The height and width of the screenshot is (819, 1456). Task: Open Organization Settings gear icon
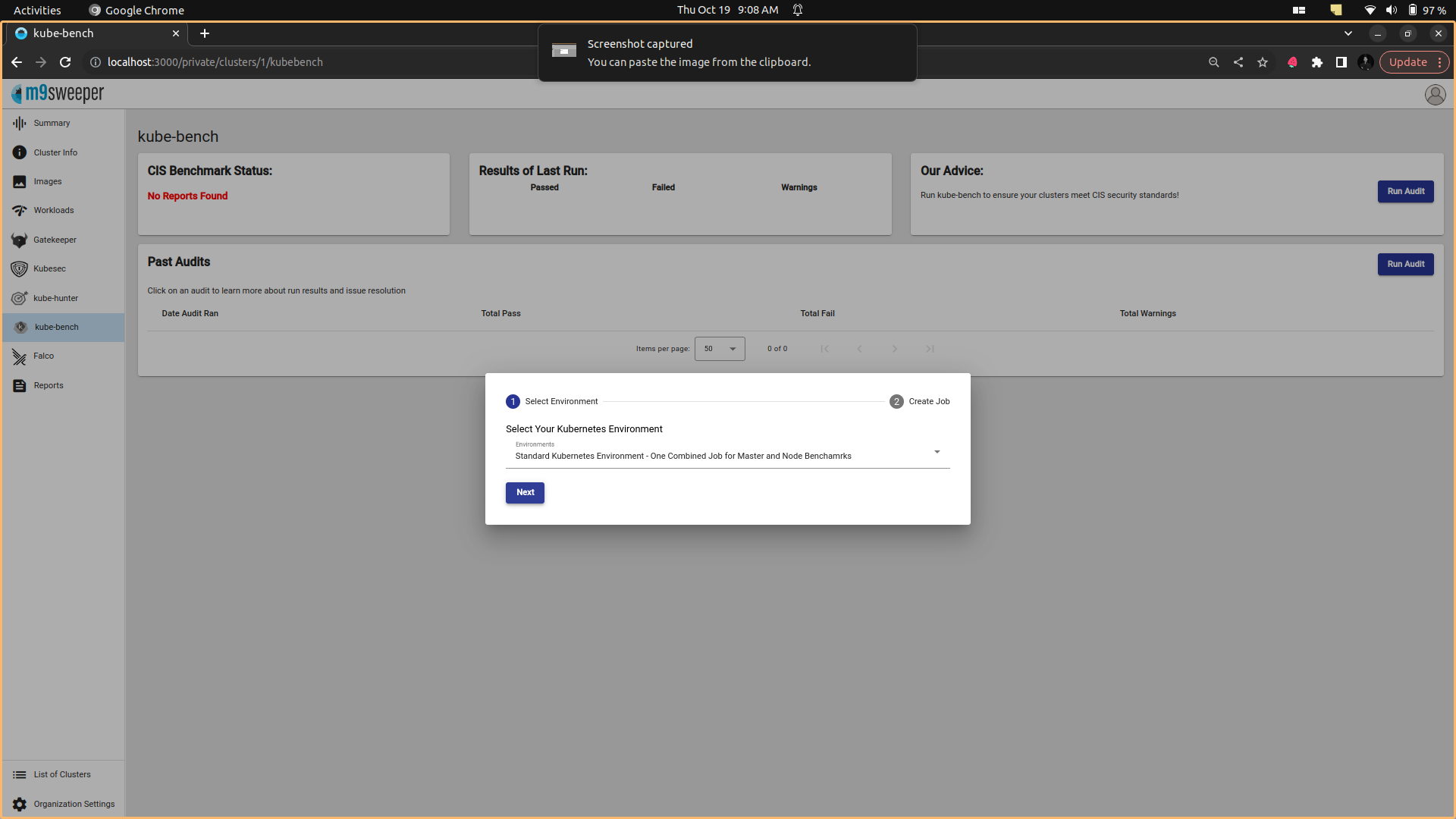tap(20, 804)
